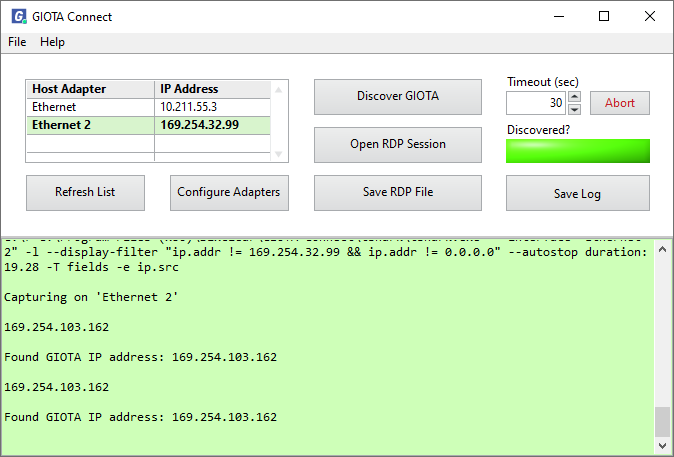The image size is (674, 457).
Task: Select the Ethernet 2 adapter row
Action: click(148, 125)
